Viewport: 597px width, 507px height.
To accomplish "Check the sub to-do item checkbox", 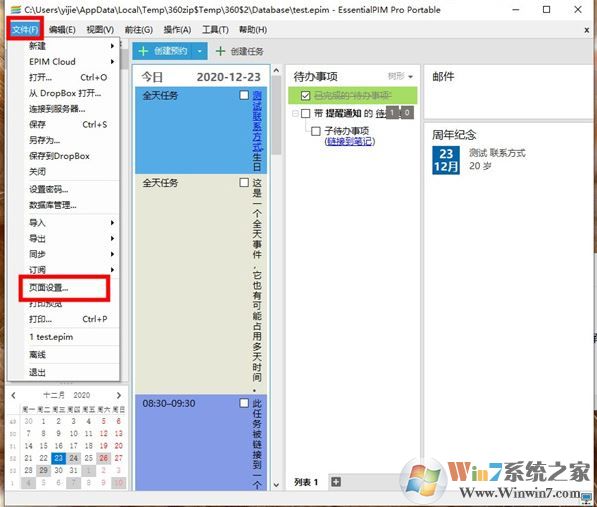I will point(316,131).
